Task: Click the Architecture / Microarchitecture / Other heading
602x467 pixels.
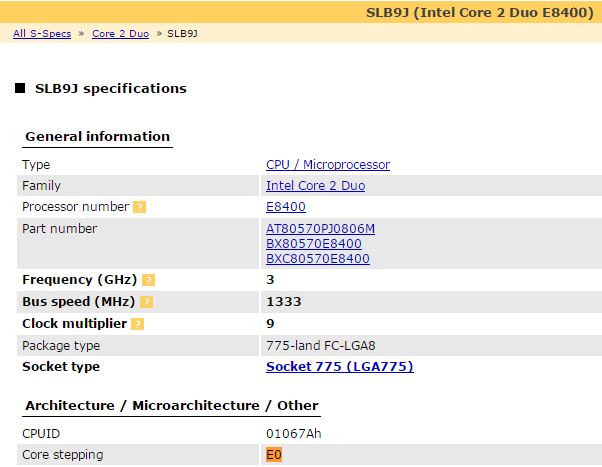Action: pos(172,406)
